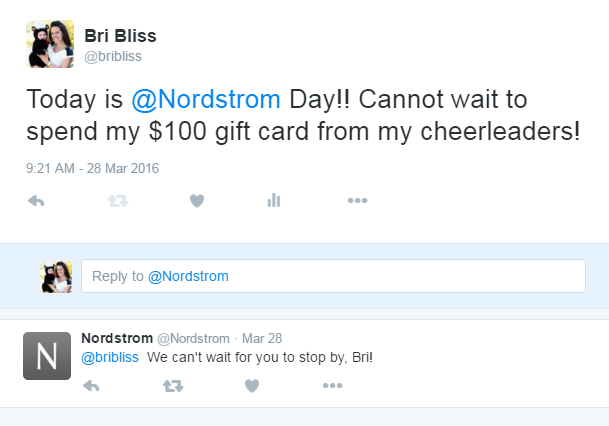Open more options on main tweet
The height and width of the screenshot is (426, 609).
click(x=357, y=201)
